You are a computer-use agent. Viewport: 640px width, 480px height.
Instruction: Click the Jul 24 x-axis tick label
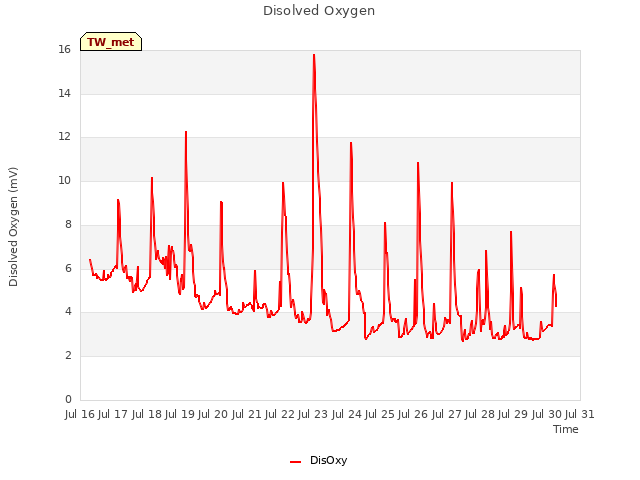[x=347, y=414]
